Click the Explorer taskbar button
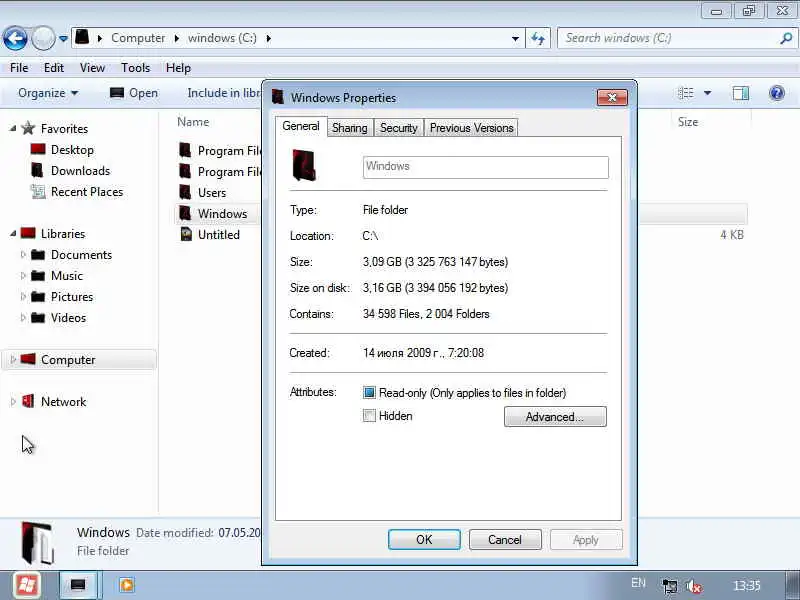This screenshot has width=800, height=600. [x=78, y=585]
